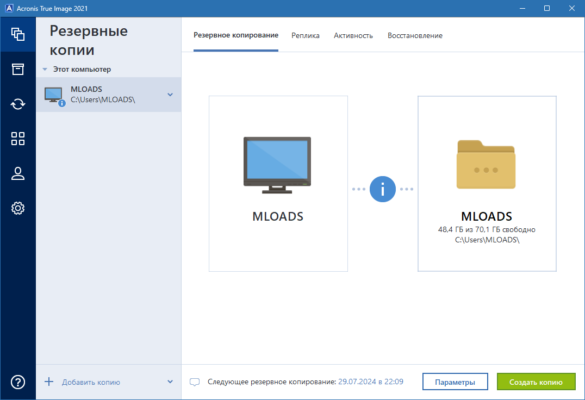Click the next backup date 29.07.2024 link
Viewport: 585px width, 400px height.
(x=370, y=382)
